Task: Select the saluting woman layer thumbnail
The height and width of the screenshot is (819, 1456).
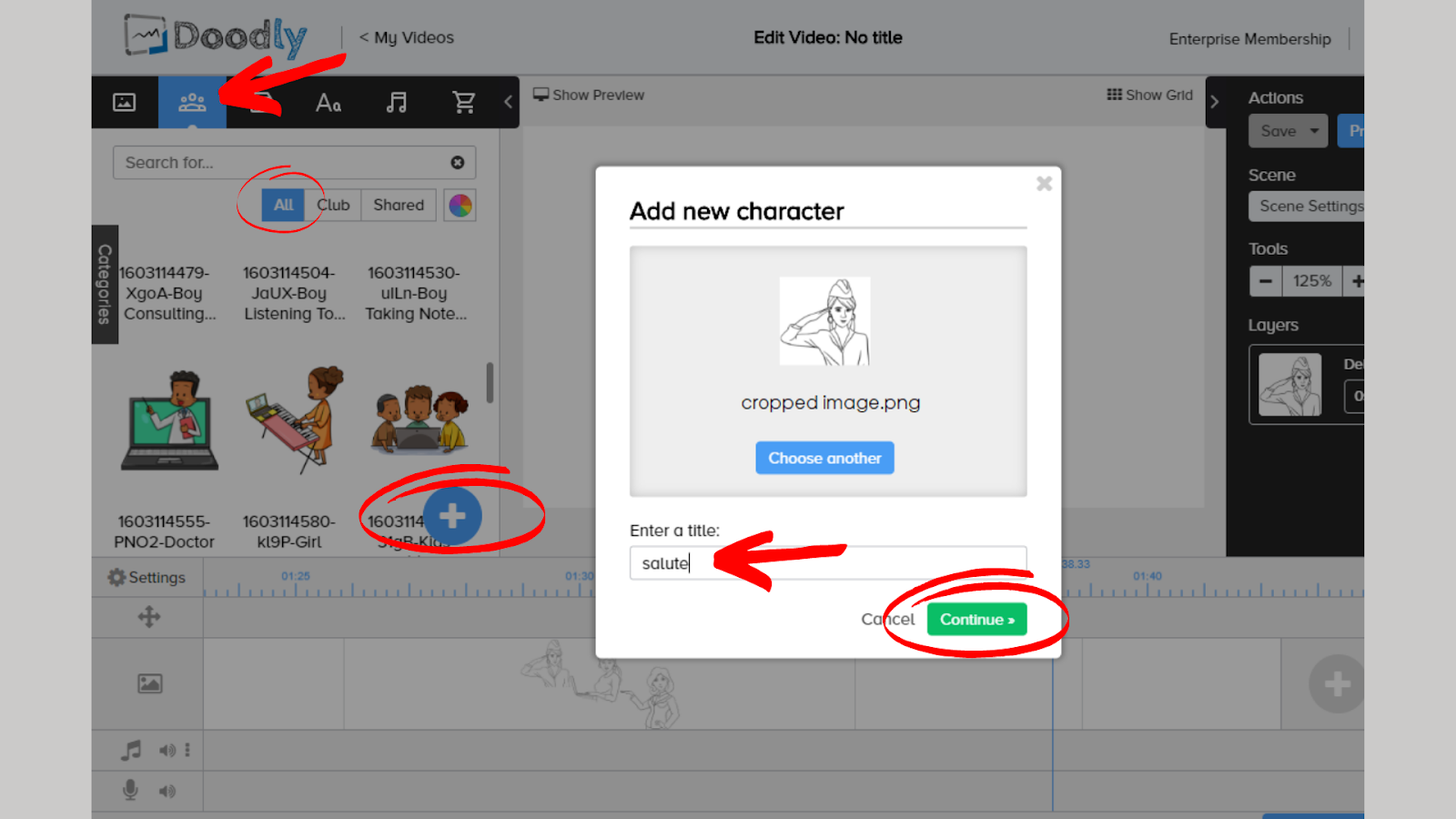Action: point(1290,385)
